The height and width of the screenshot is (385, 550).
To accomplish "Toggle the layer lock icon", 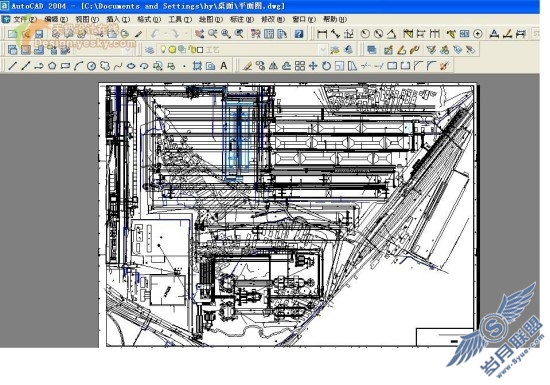I will pos(192,50).
